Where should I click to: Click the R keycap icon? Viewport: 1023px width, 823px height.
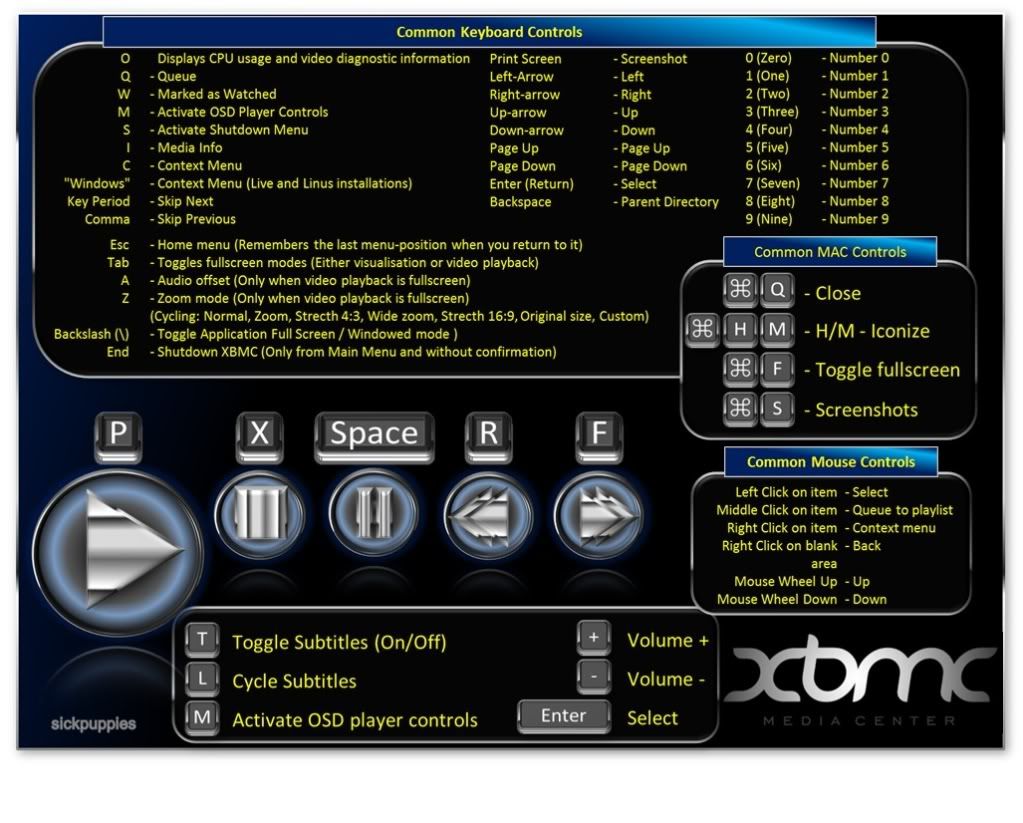pyautogui.click(x=488, y=433)
